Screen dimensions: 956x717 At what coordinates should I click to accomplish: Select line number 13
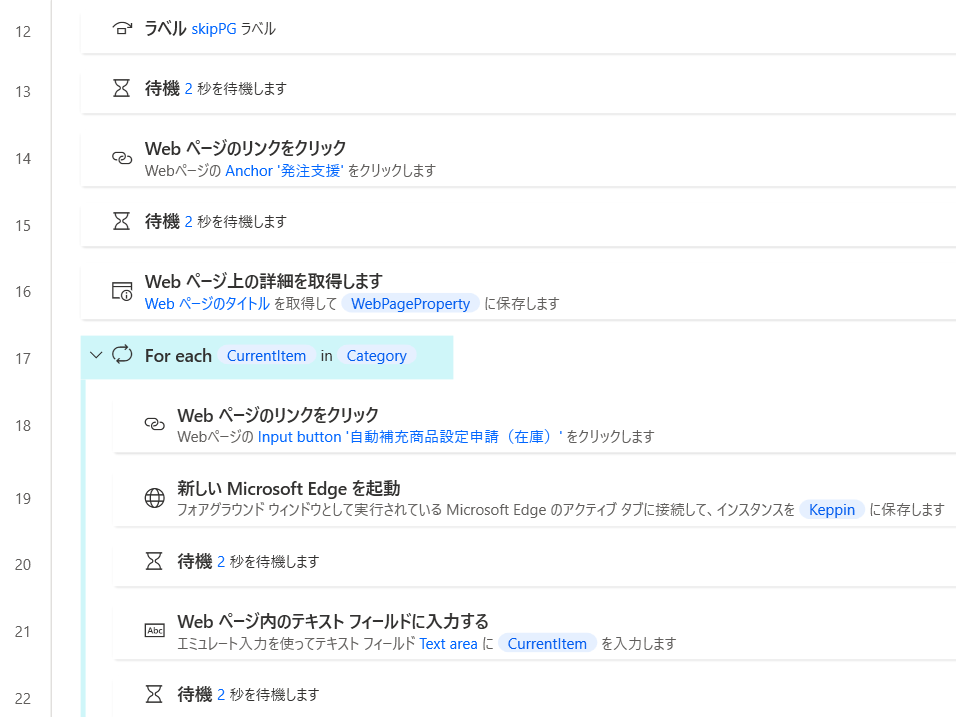[x=23, y=91]
